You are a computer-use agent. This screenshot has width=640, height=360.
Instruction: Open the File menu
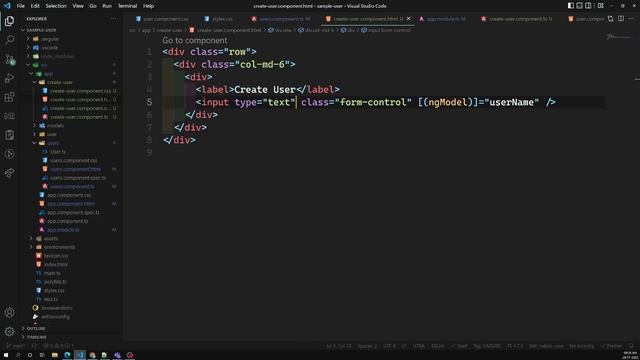pyautogui.click(x=20, y=6)
